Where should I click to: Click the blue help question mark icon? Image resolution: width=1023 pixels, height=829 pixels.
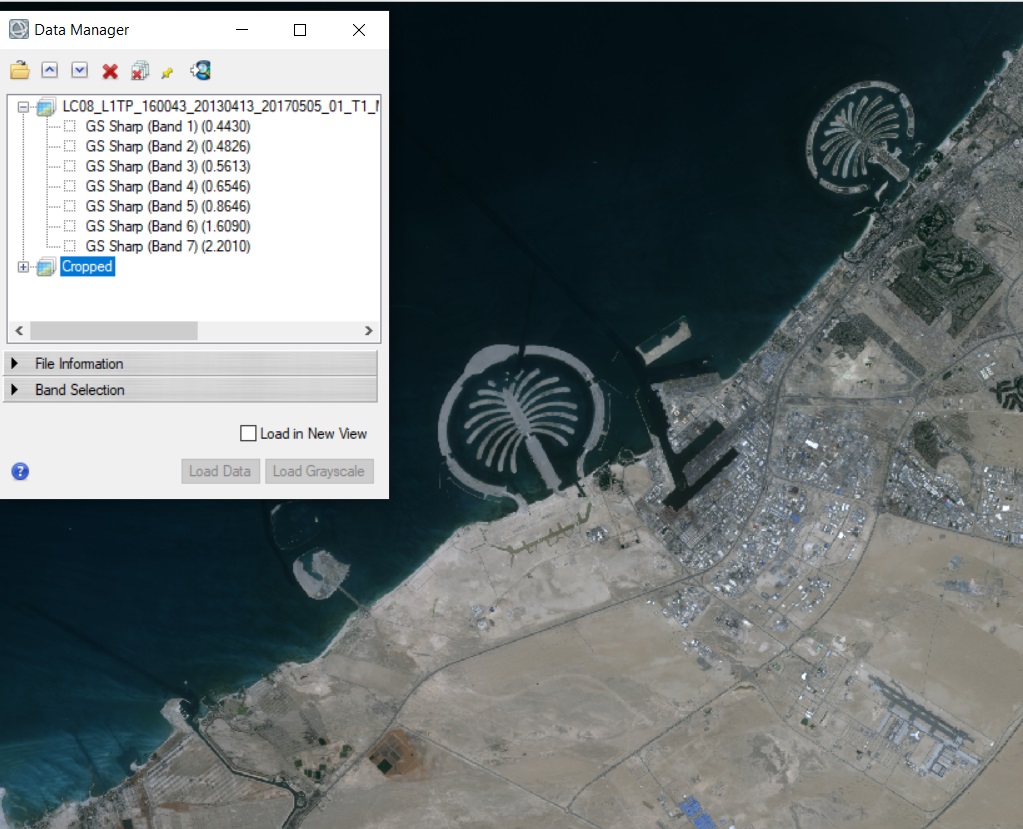click(20, 471)
